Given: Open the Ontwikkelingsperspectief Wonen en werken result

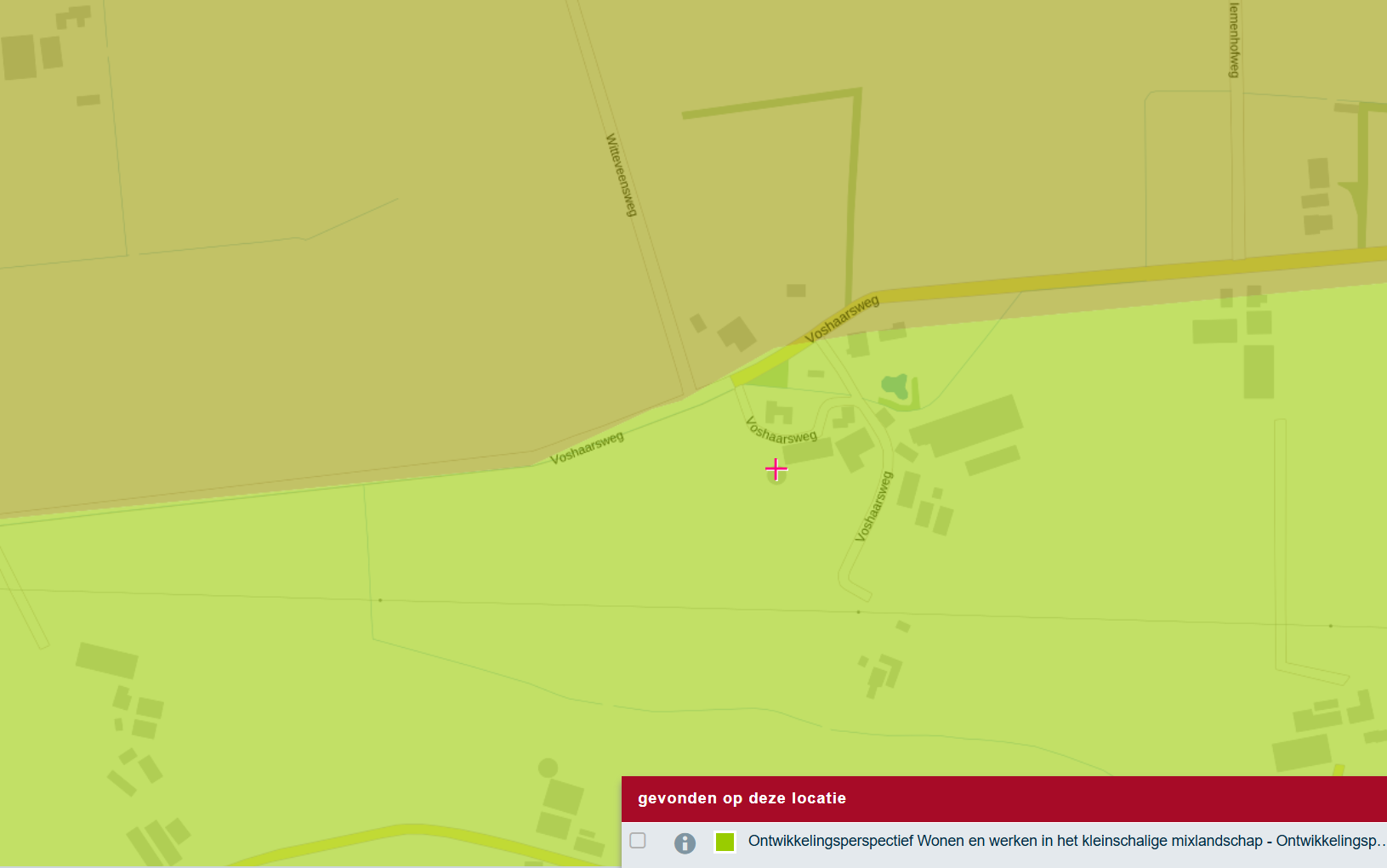Looking at the screenshot, I should tap(1067, 841).
